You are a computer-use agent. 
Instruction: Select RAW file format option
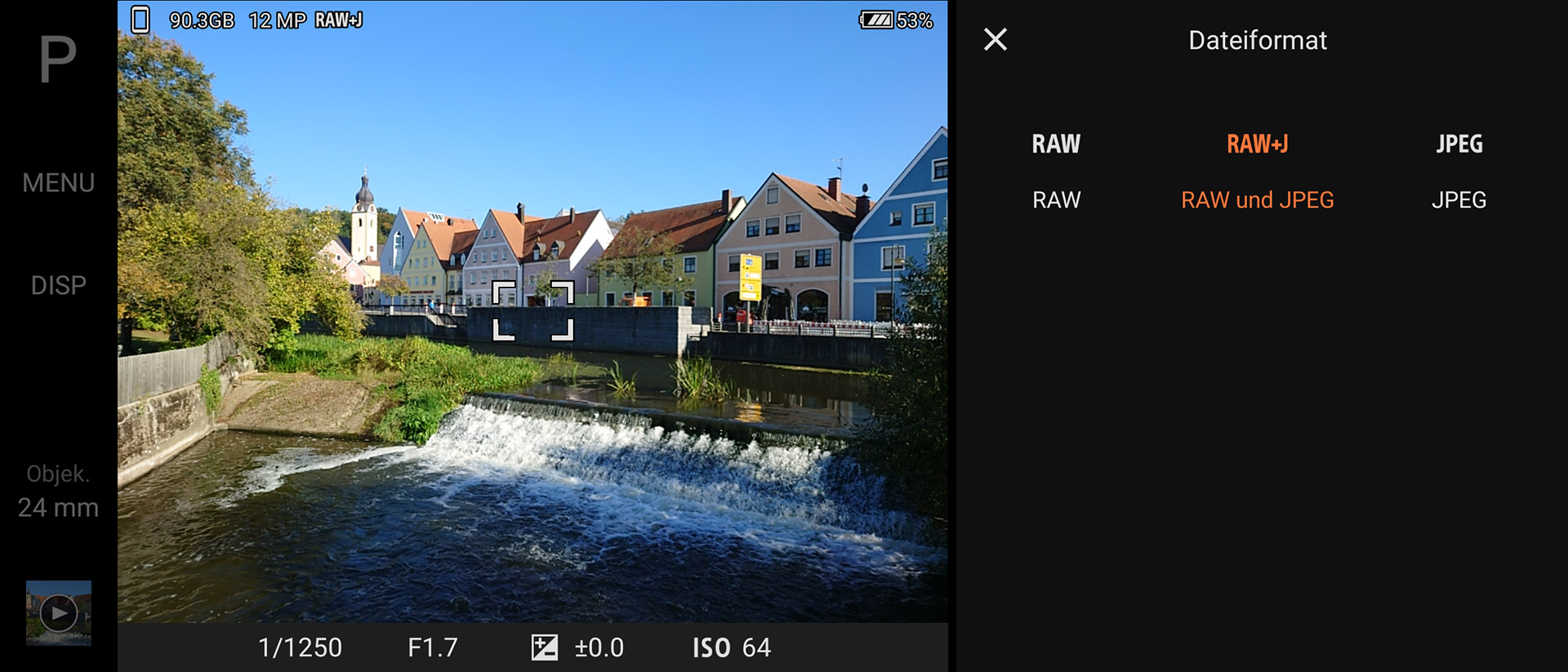pyautogui.click(x=1056, y=171)
